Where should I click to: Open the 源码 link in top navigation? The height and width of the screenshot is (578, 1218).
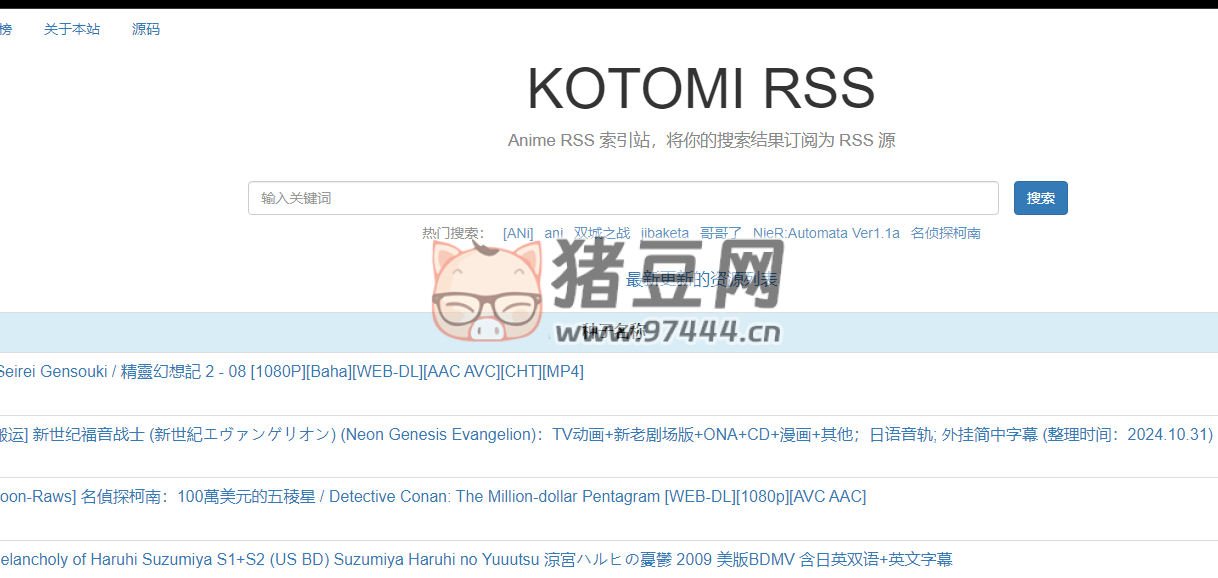pyautogui.click(x=145, y=29)
